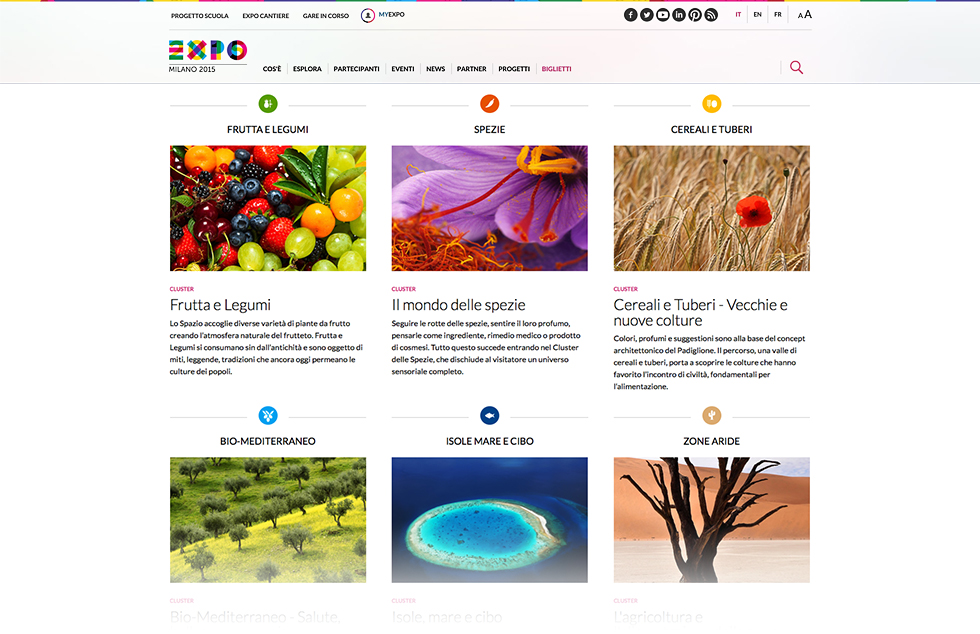Click the spezie description paragraph

point(486,347)
